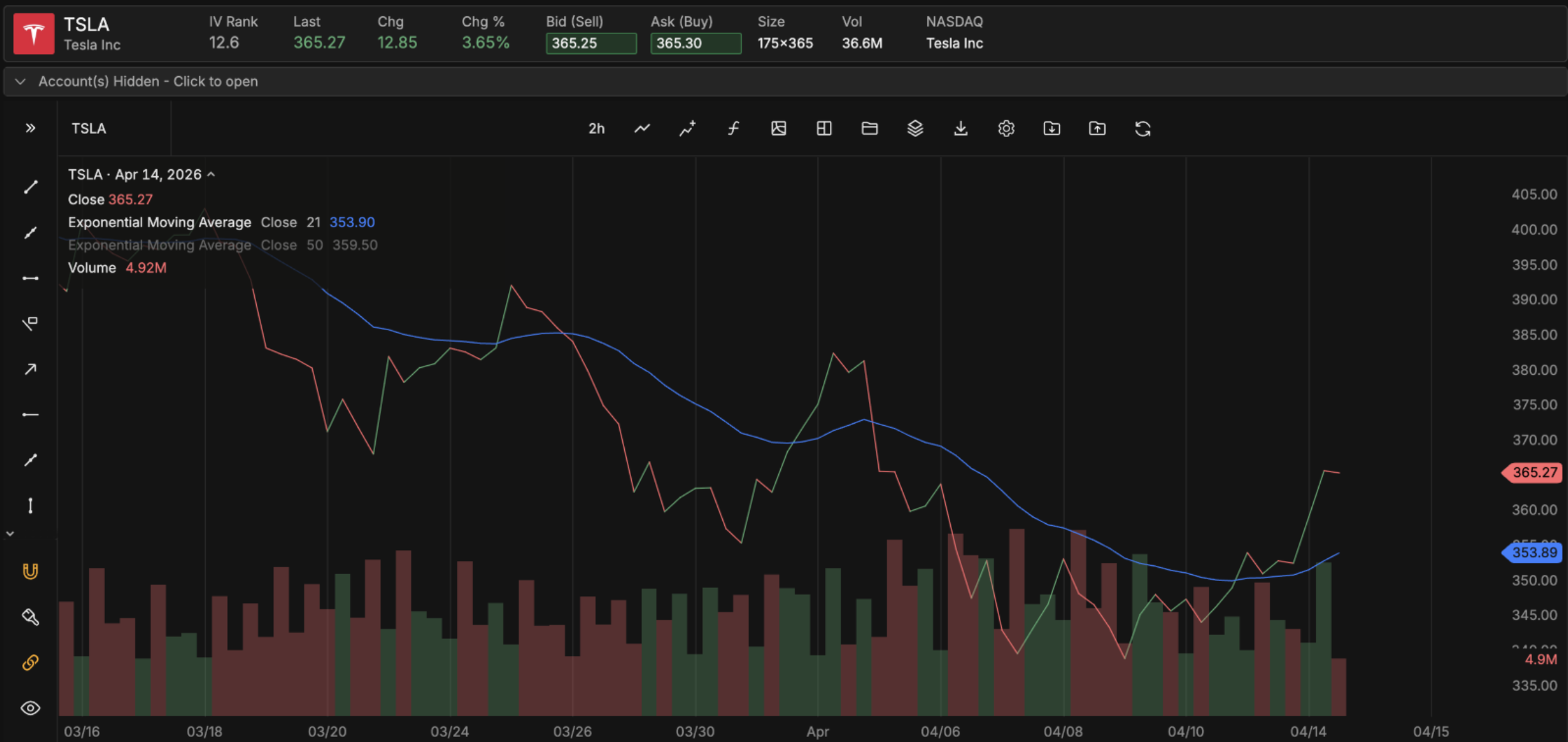Click the IV Rank 12.6 value
The image size is (1568, 742).
[x=224, y=42]
